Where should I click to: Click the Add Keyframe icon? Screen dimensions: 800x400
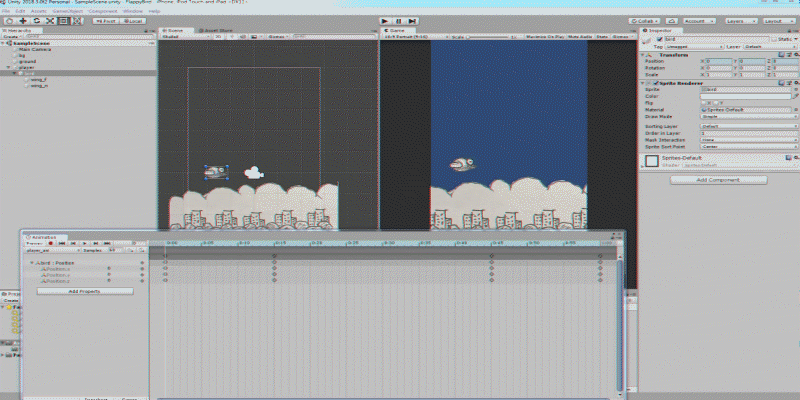coord(131,250)
